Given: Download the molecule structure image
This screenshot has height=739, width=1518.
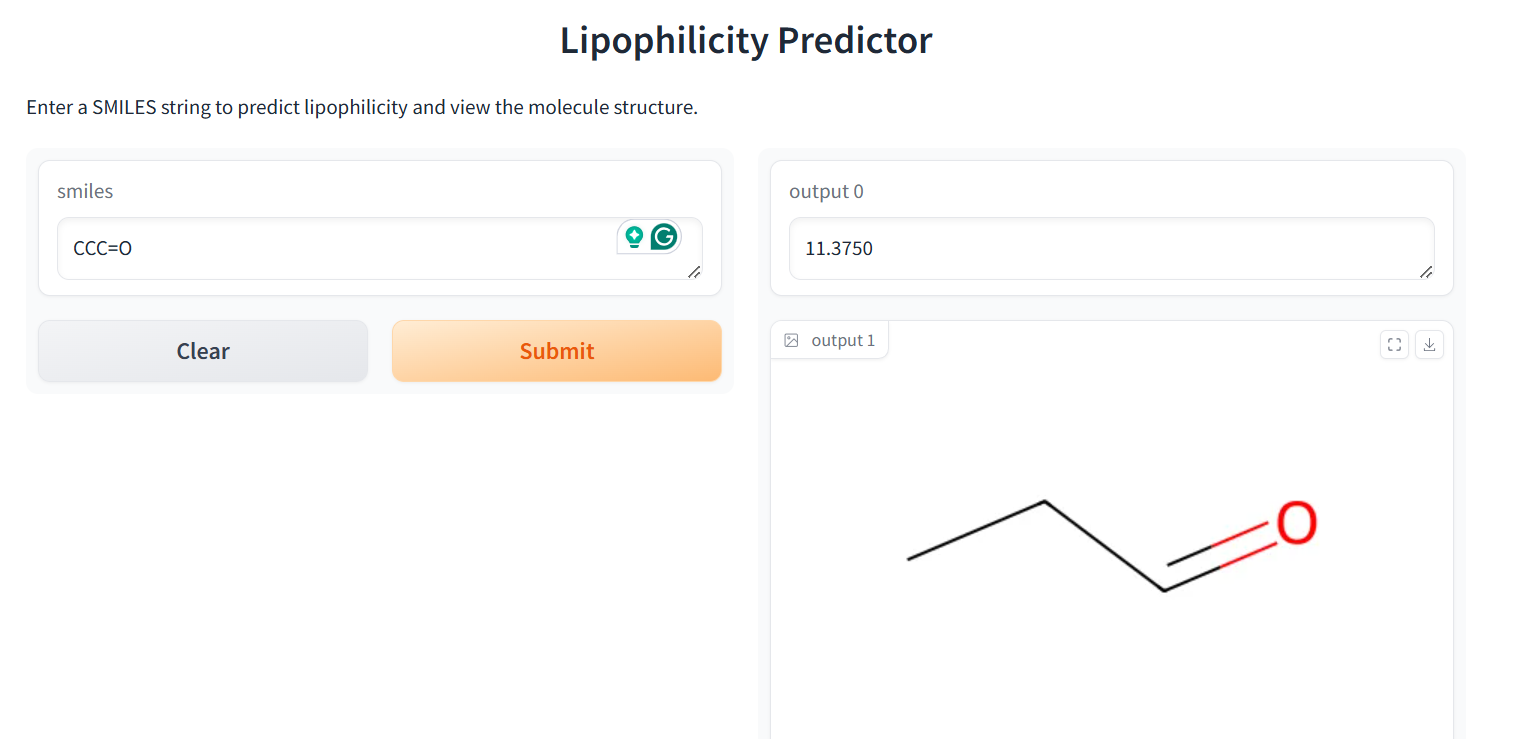Looking at the screenshot, I should click(1429, 344).
